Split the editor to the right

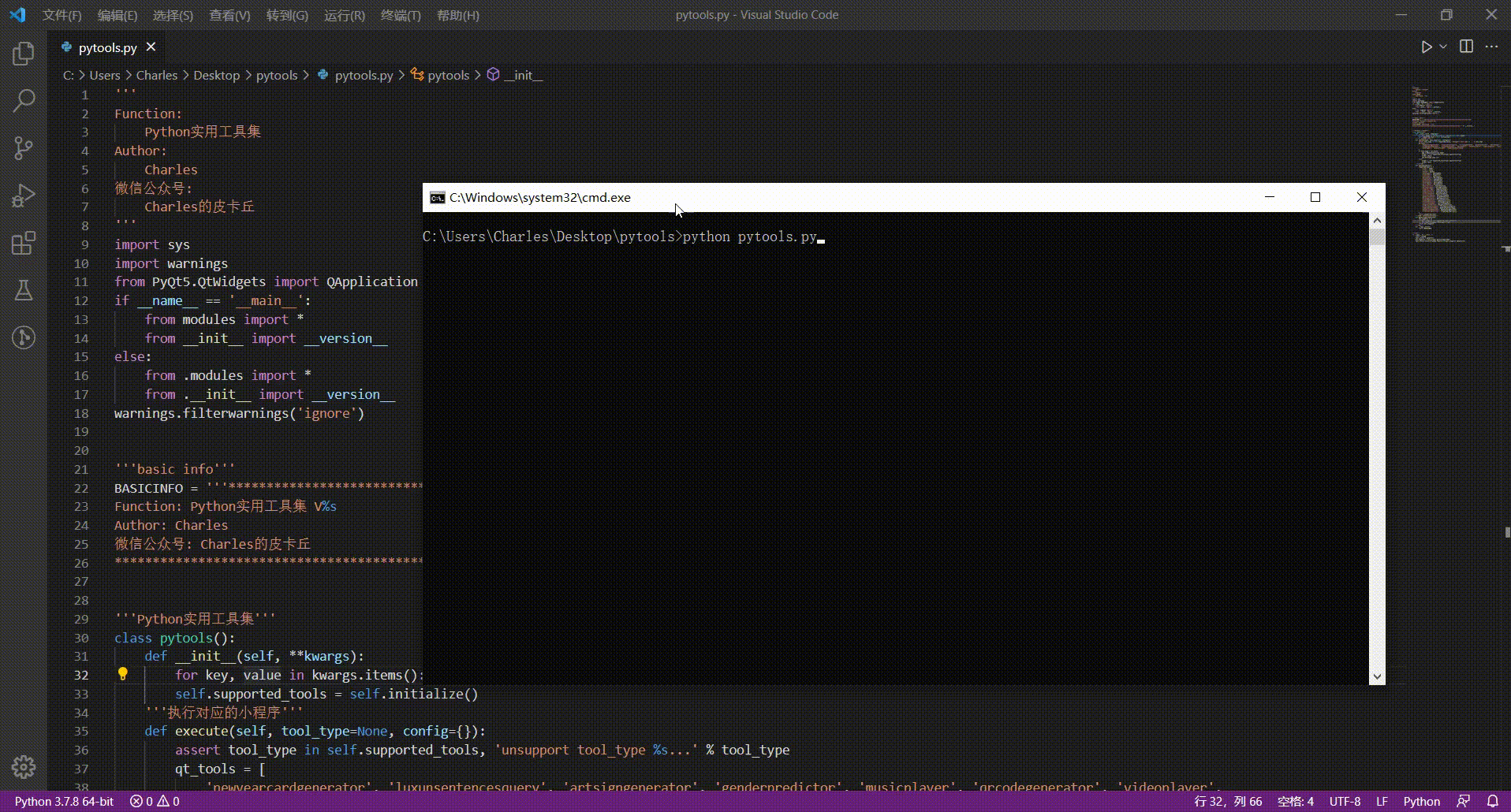pos(1466,47)
